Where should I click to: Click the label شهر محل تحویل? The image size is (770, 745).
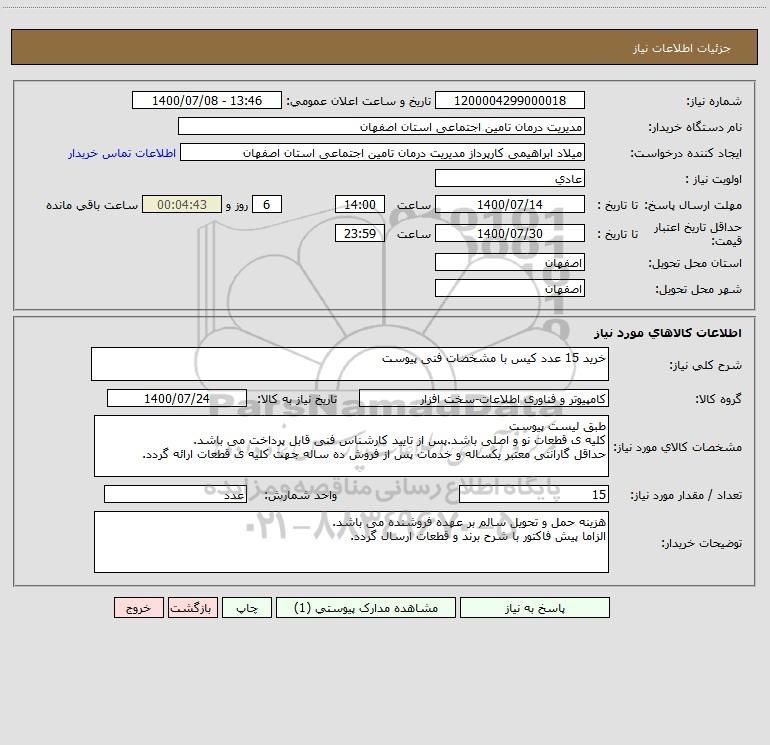click(x=699, y=290)
